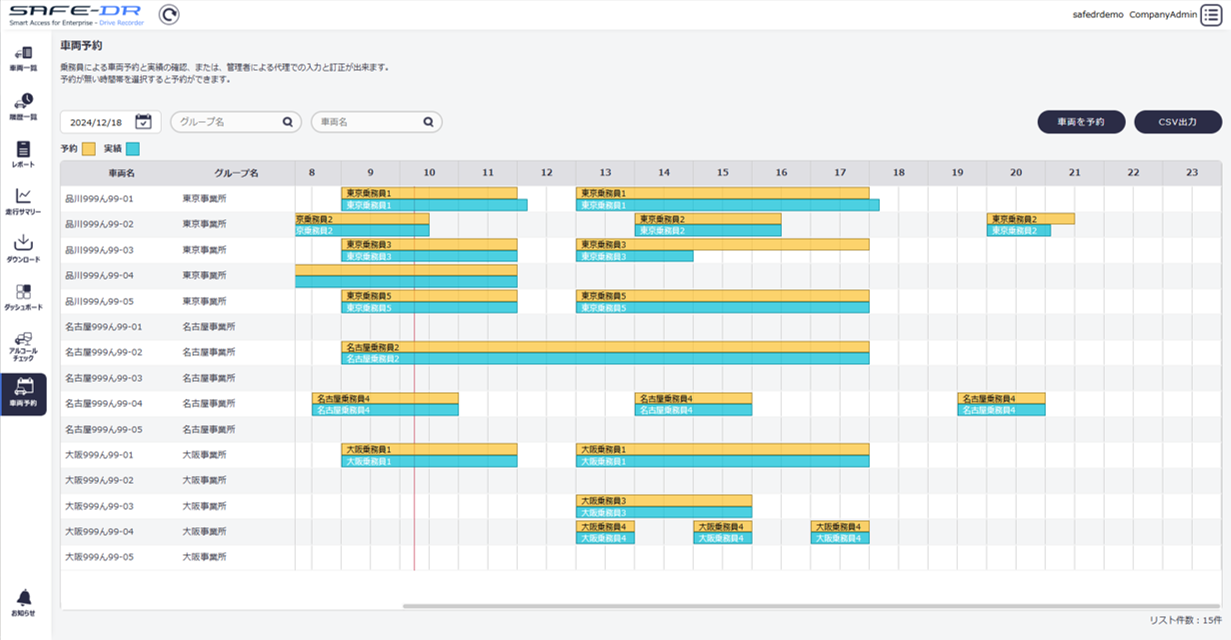Open the top-right list menu icon
This screenshot has height=640, width=1231.
(x=1212, y=15)
